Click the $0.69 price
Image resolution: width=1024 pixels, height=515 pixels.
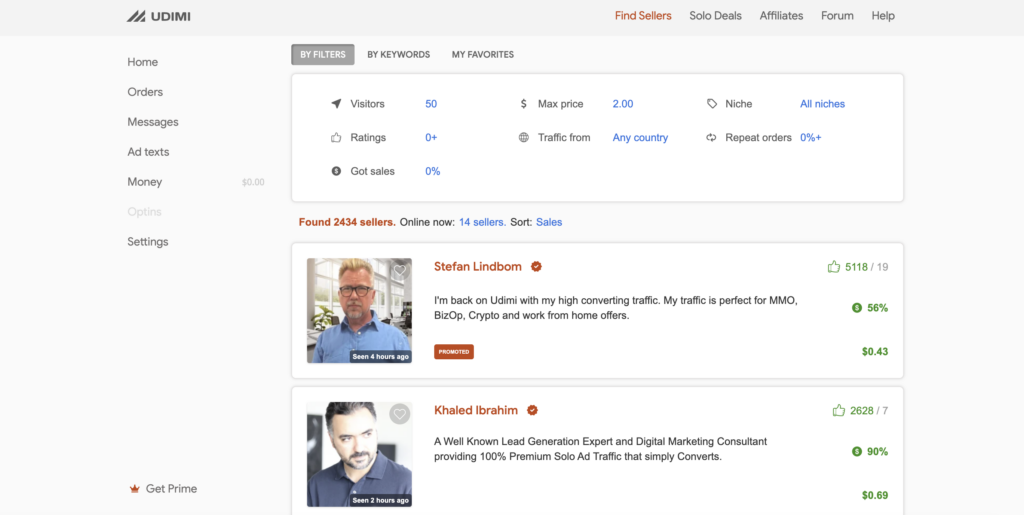click(x=874, y=495)
